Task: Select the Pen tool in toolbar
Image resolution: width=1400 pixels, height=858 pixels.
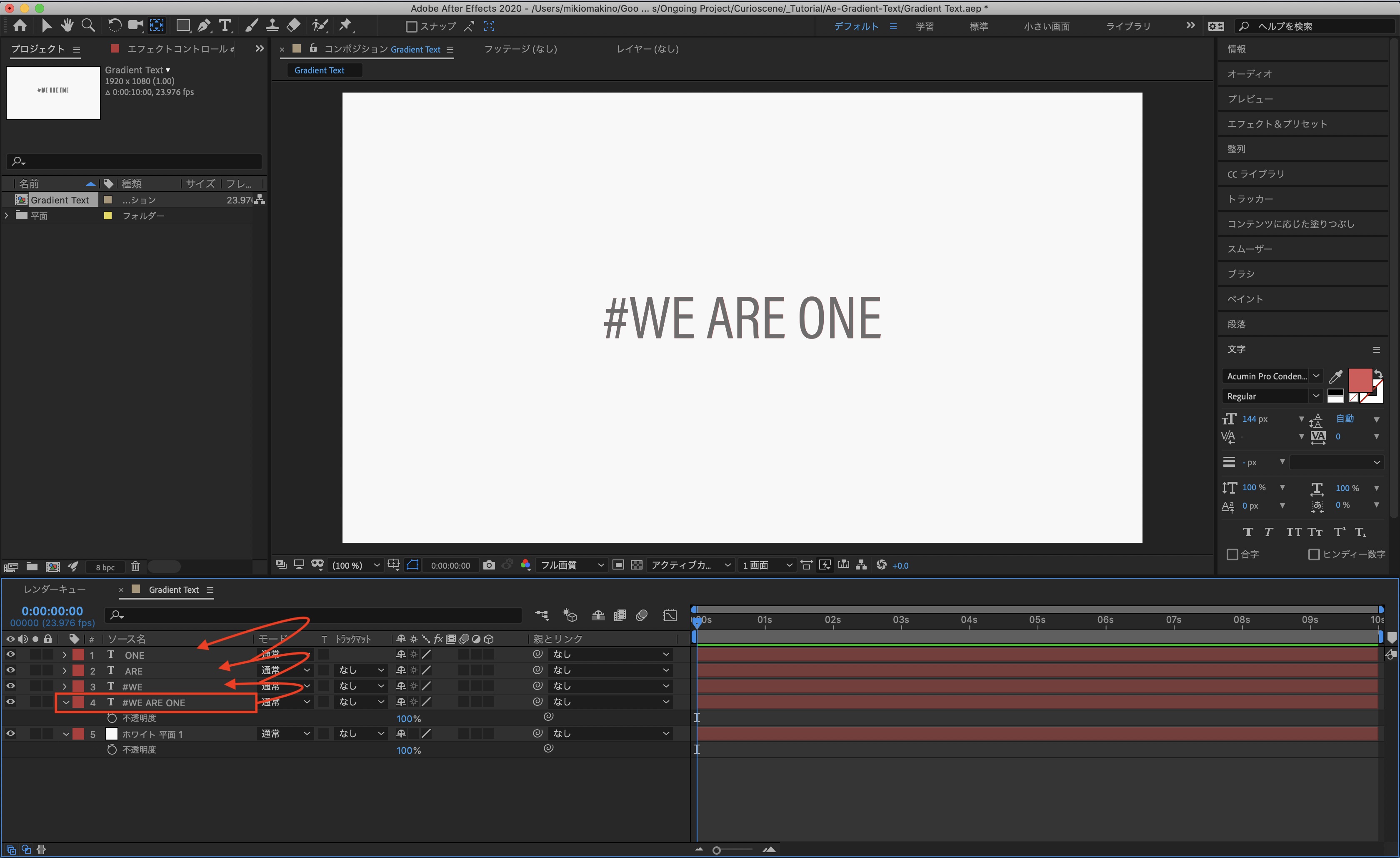Action: pos(203,25)
